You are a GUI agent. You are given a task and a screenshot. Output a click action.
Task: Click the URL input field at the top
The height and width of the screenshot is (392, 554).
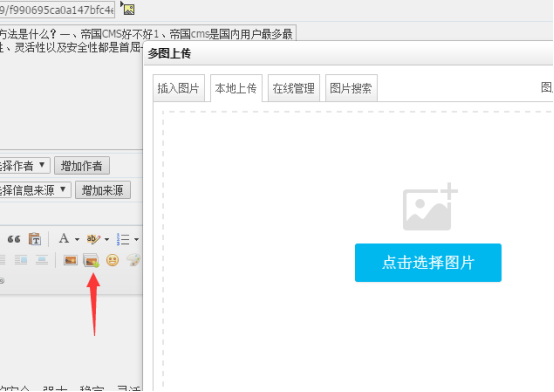click(57, 10)
